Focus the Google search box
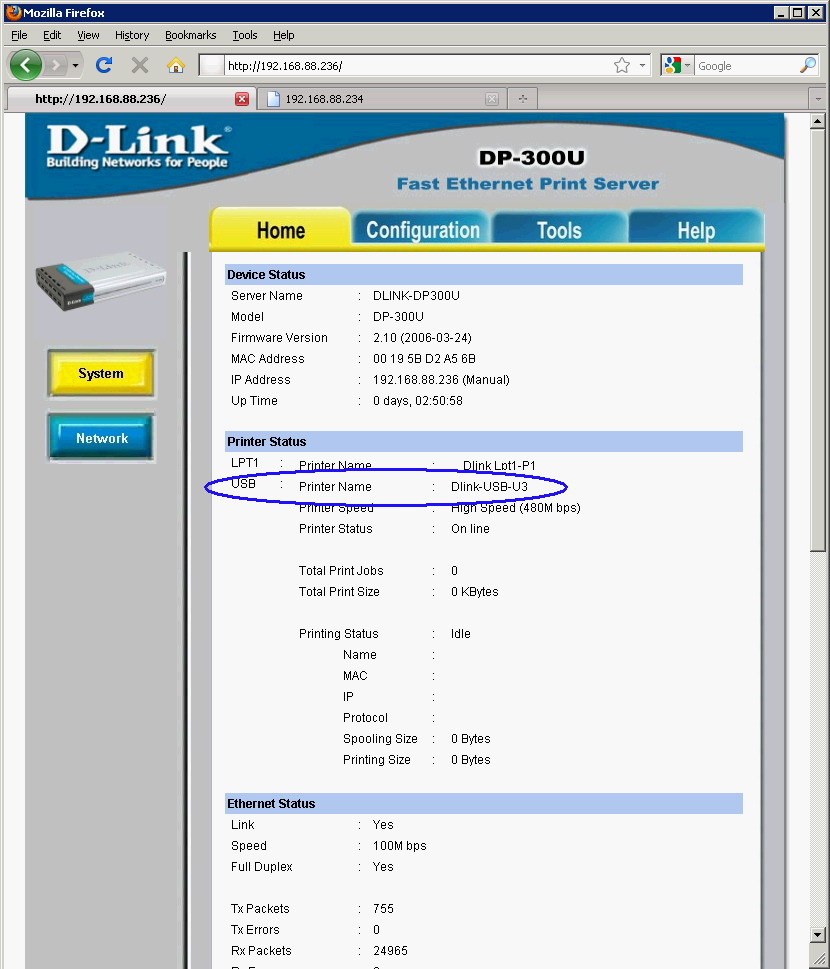Viewport: 830px width, 969px height. 747,66
